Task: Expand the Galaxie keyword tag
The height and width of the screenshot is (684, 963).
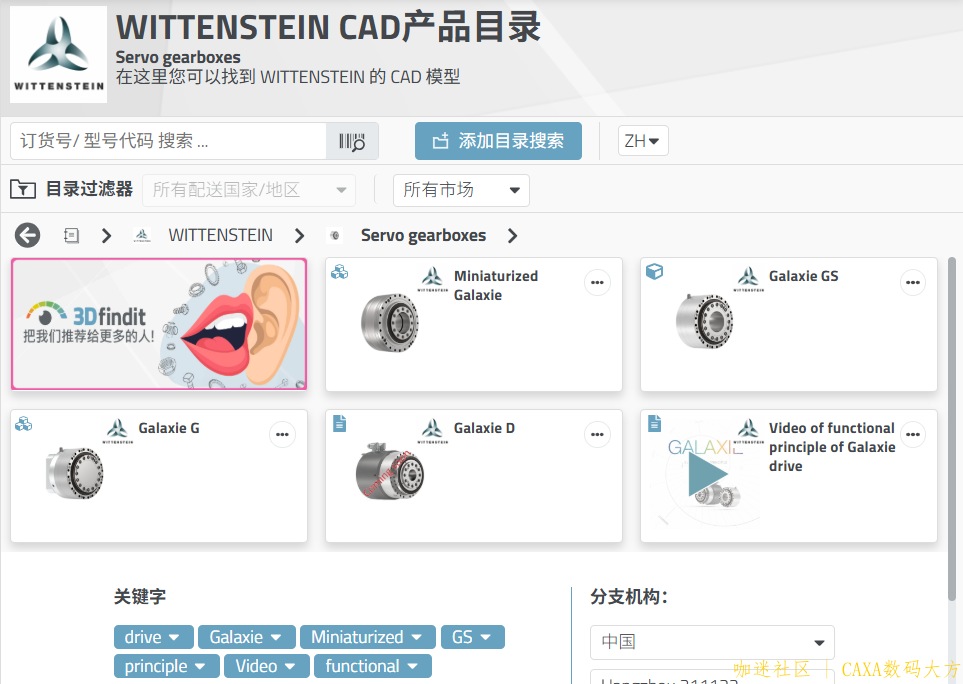Action: click(246, 637)
